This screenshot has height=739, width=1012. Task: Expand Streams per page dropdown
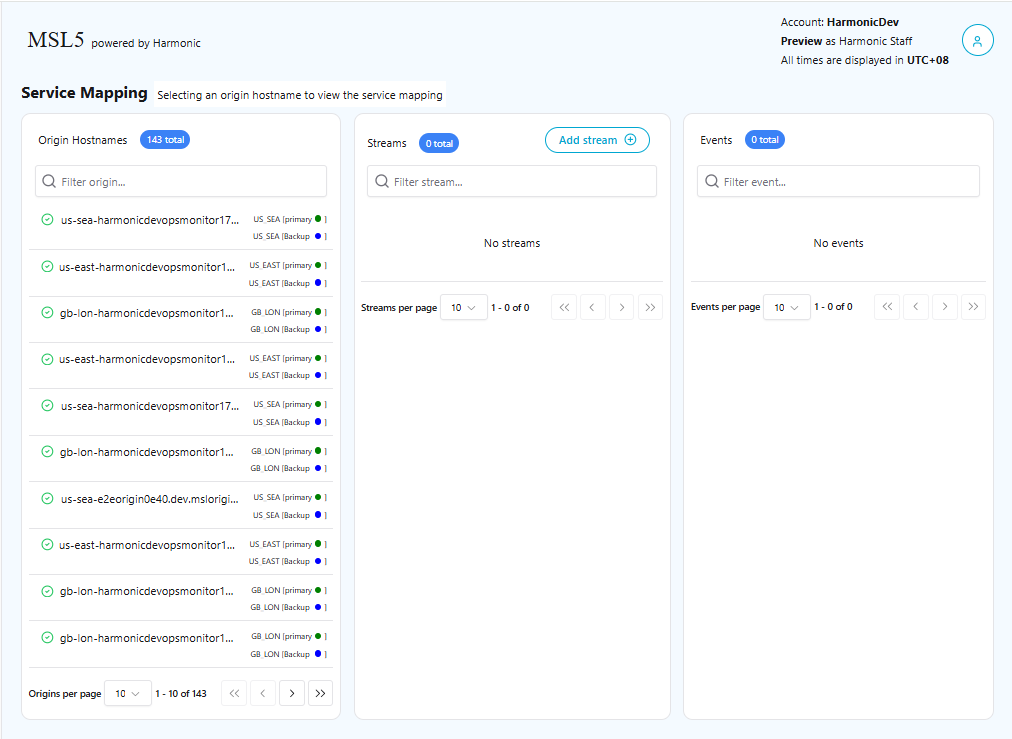coord(463,308)
